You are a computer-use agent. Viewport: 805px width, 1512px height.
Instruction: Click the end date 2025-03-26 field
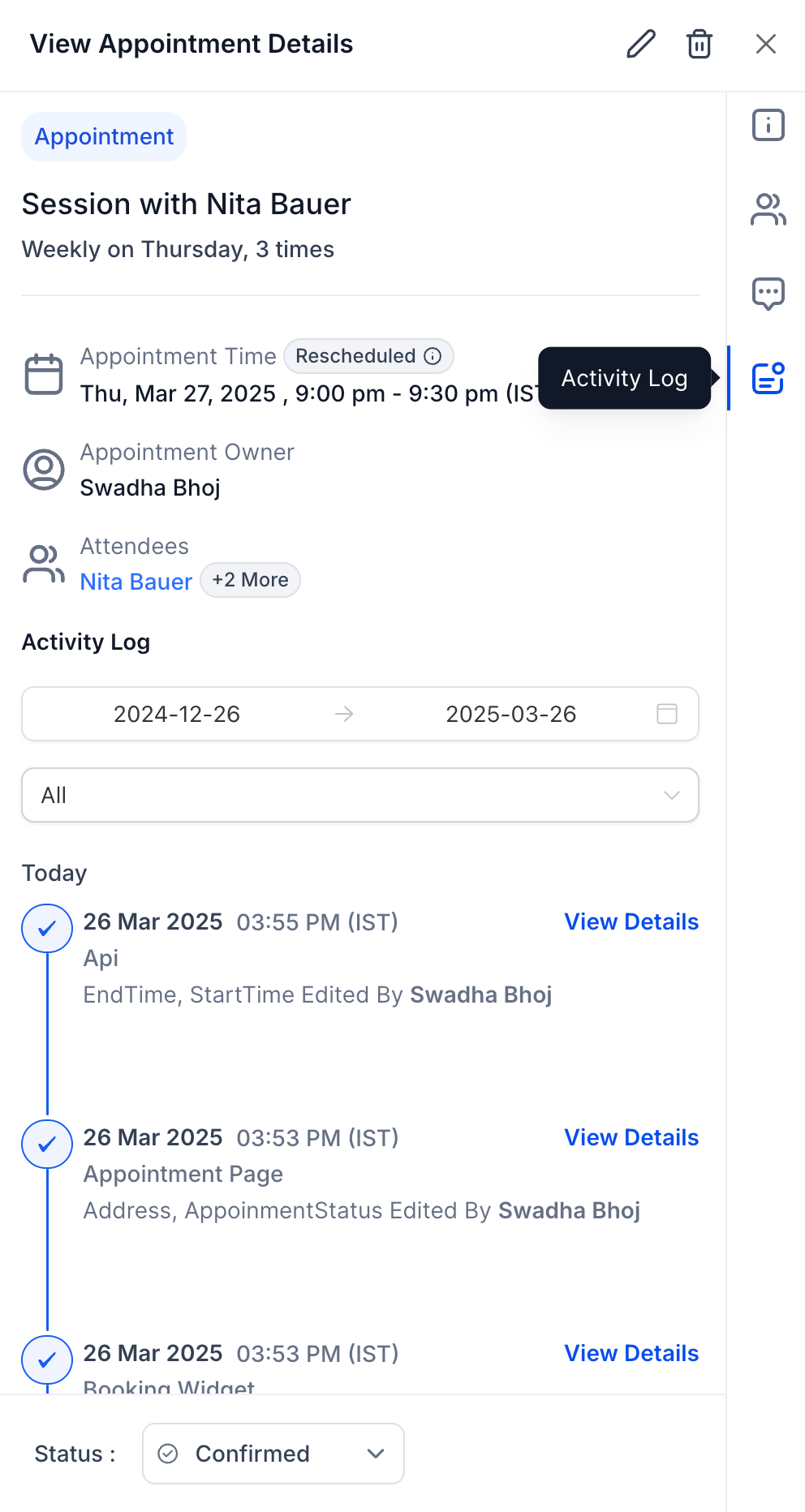pyautogui.click(x=510, y=714)
